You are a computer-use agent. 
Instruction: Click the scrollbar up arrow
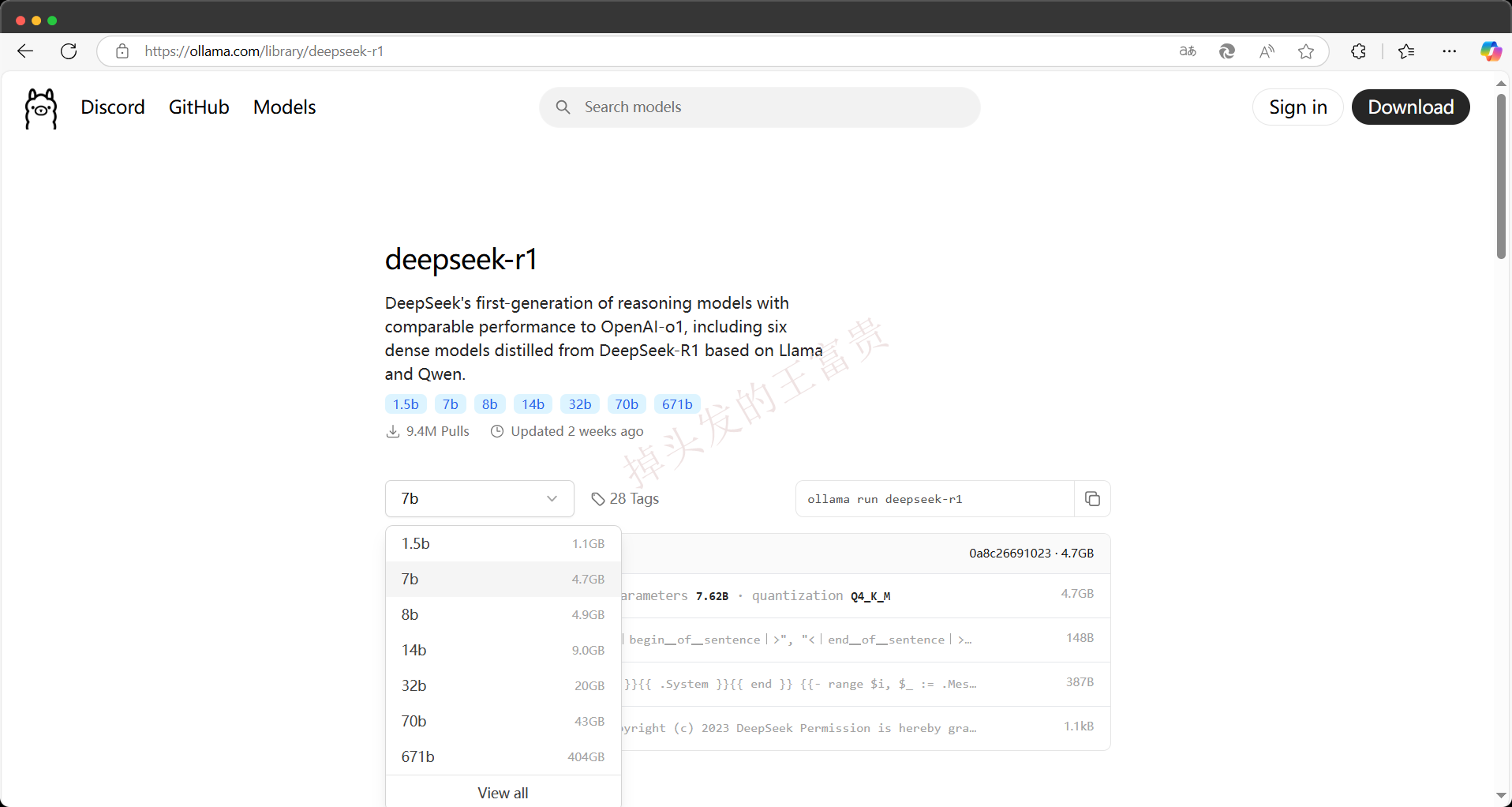[1501, 83]
